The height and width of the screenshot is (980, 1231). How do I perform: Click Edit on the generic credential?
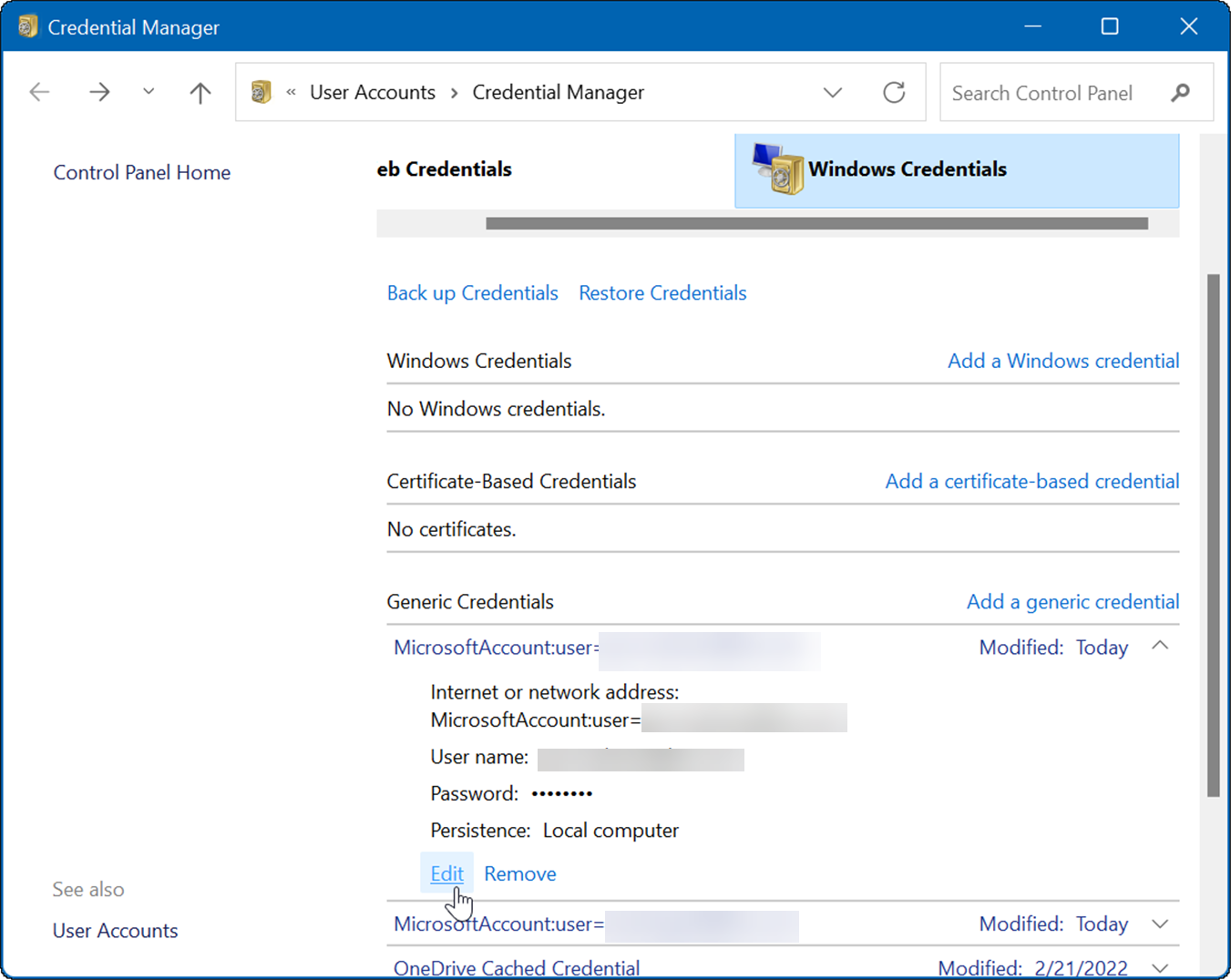pos(446,873)
